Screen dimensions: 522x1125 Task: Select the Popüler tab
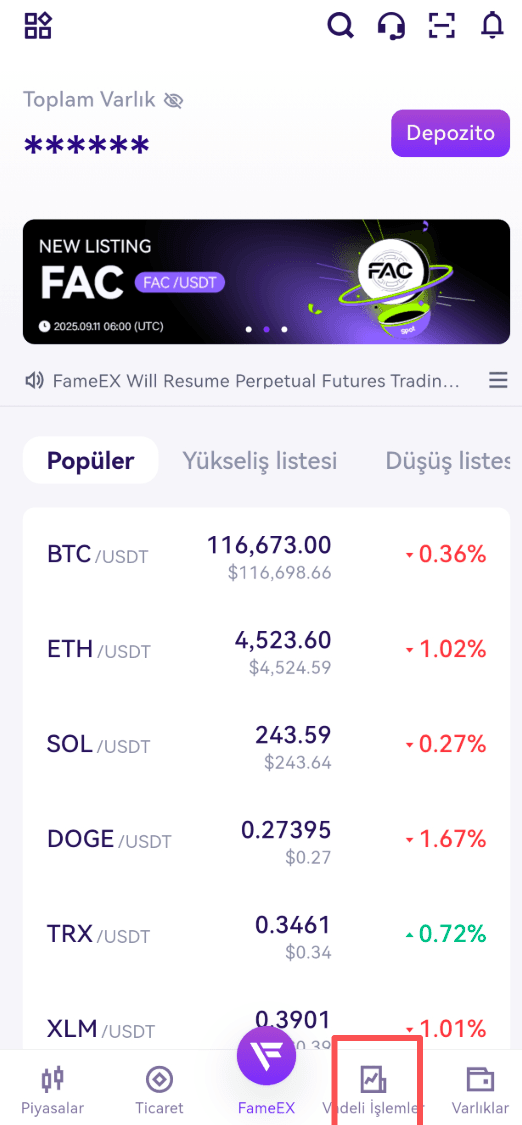click(x=90, y=460)
